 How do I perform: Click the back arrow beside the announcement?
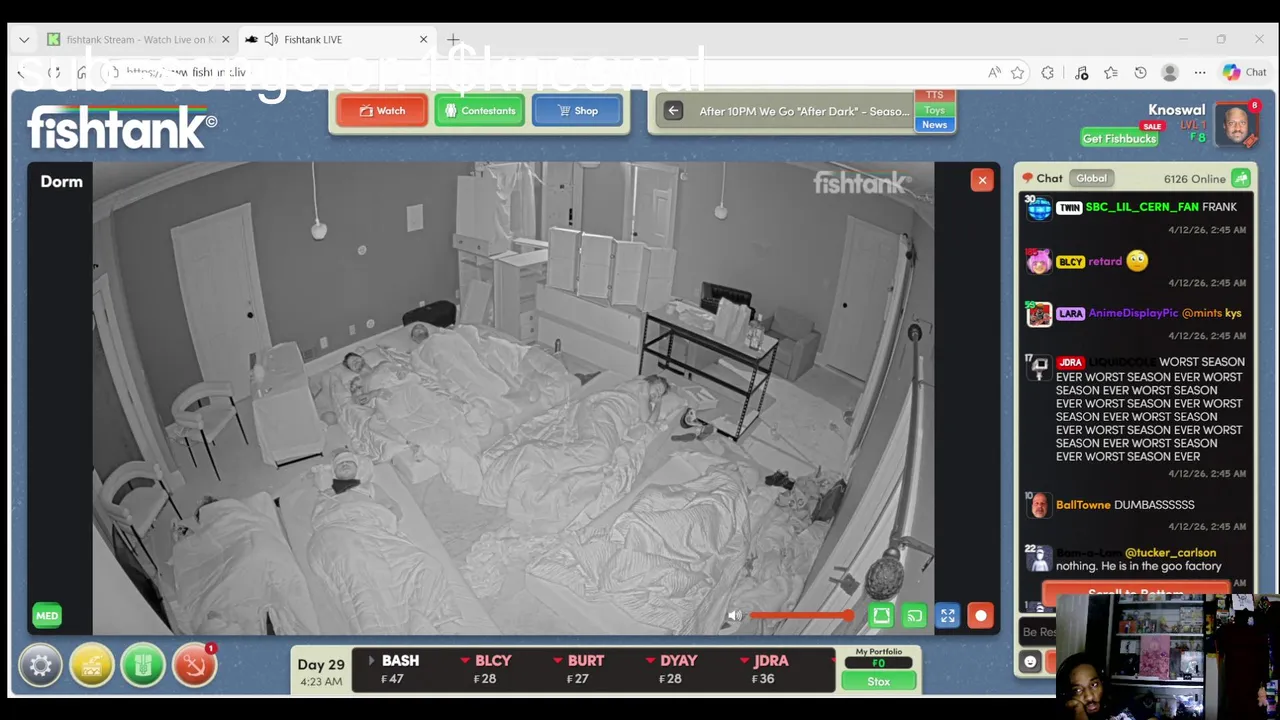coord(673,111)
